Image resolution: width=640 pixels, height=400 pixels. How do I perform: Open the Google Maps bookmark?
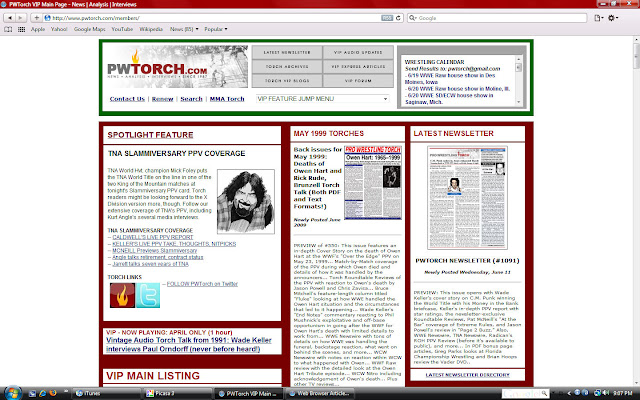pyautogui.click(x=89, y=29)
